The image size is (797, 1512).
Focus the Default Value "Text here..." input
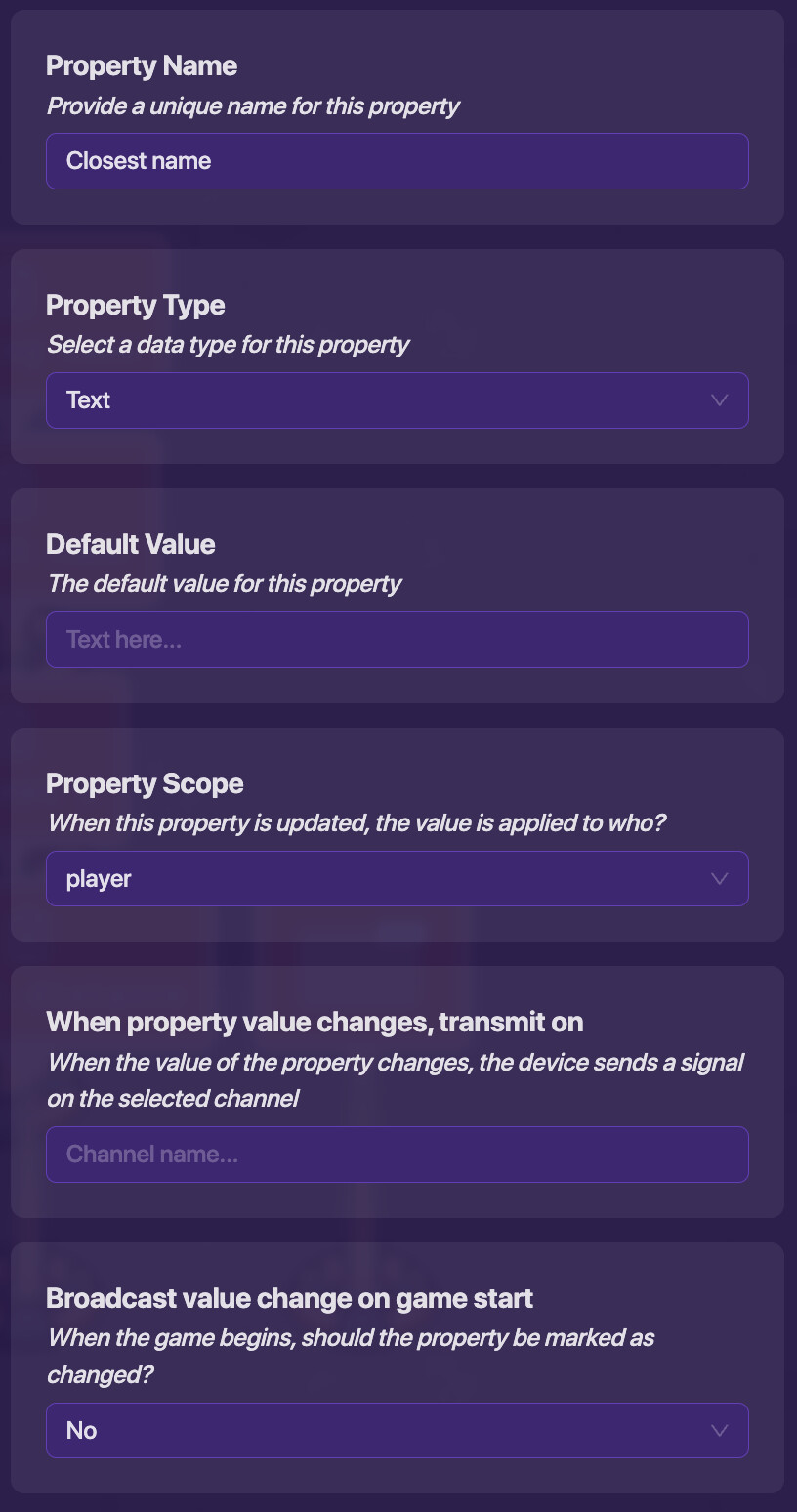click(x=397, y=640)
